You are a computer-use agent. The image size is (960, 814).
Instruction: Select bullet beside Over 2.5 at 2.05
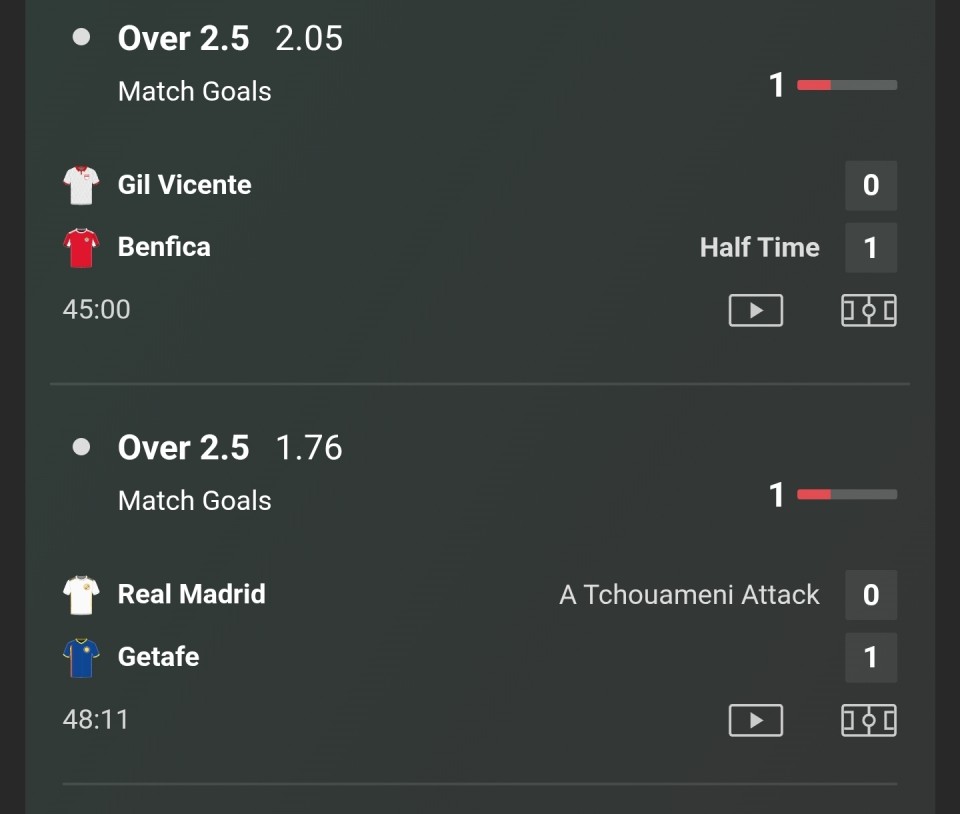click(82, 38)
